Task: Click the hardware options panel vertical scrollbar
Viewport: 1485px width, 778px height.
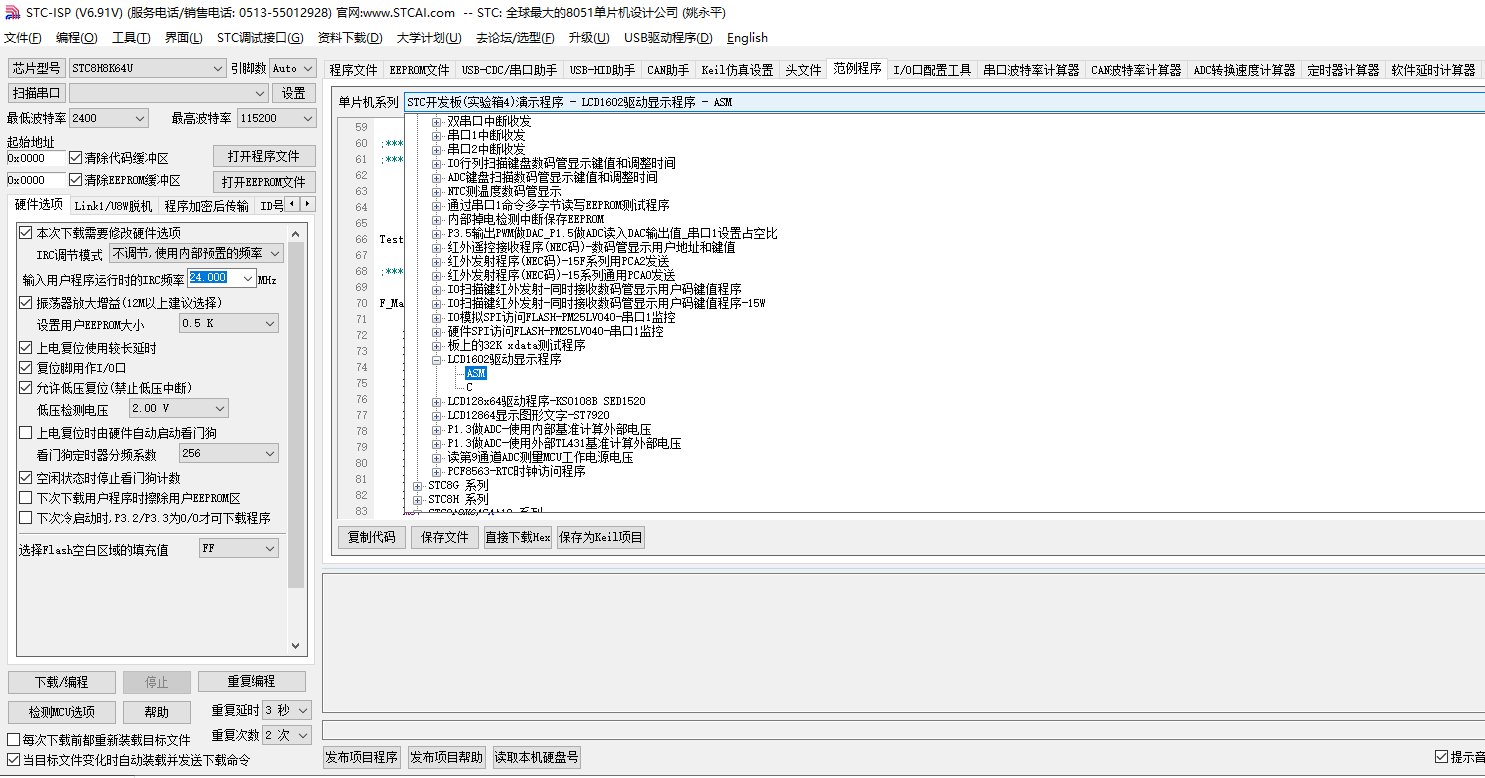Action: 296,440
